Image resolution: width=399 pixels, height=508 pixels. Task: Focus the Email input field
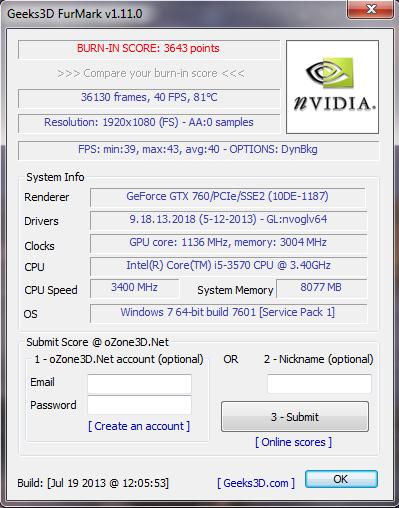(x=139, y=384)
